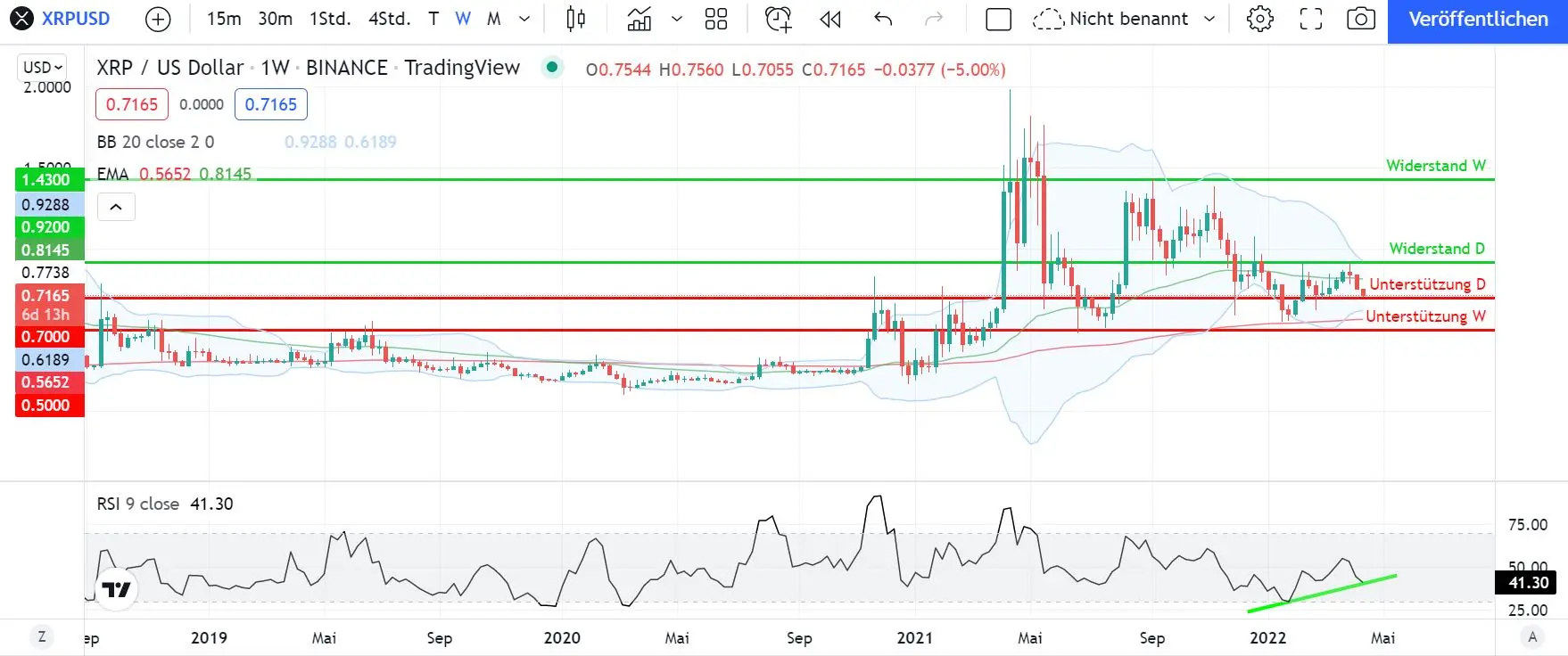1568x656 pixels.
Task: Select the BB 20 close 2 0 indicator label
Action: coord(156,142)
